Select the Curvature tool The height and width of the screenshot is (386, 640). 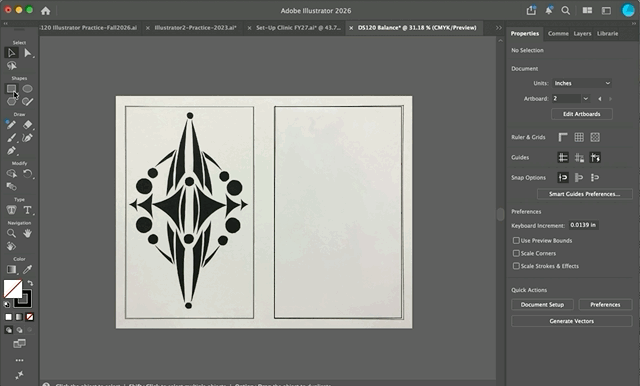point(27,138)
